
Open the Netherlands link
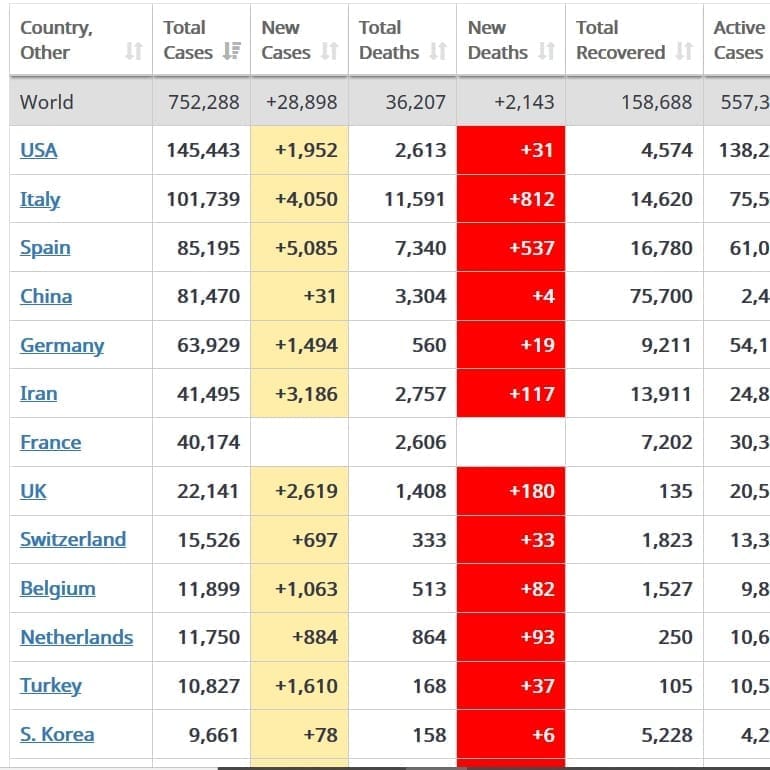[x=76, y=637]
